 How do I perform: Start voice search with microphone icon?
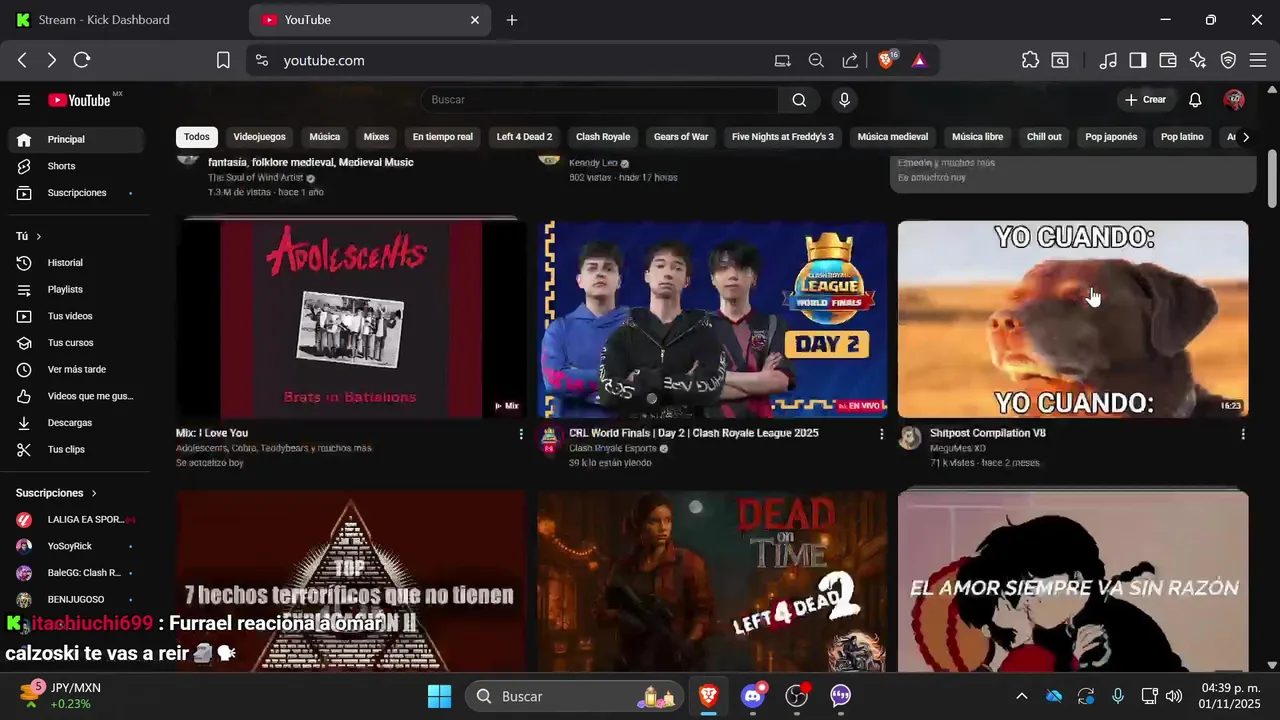coord(845,100)
